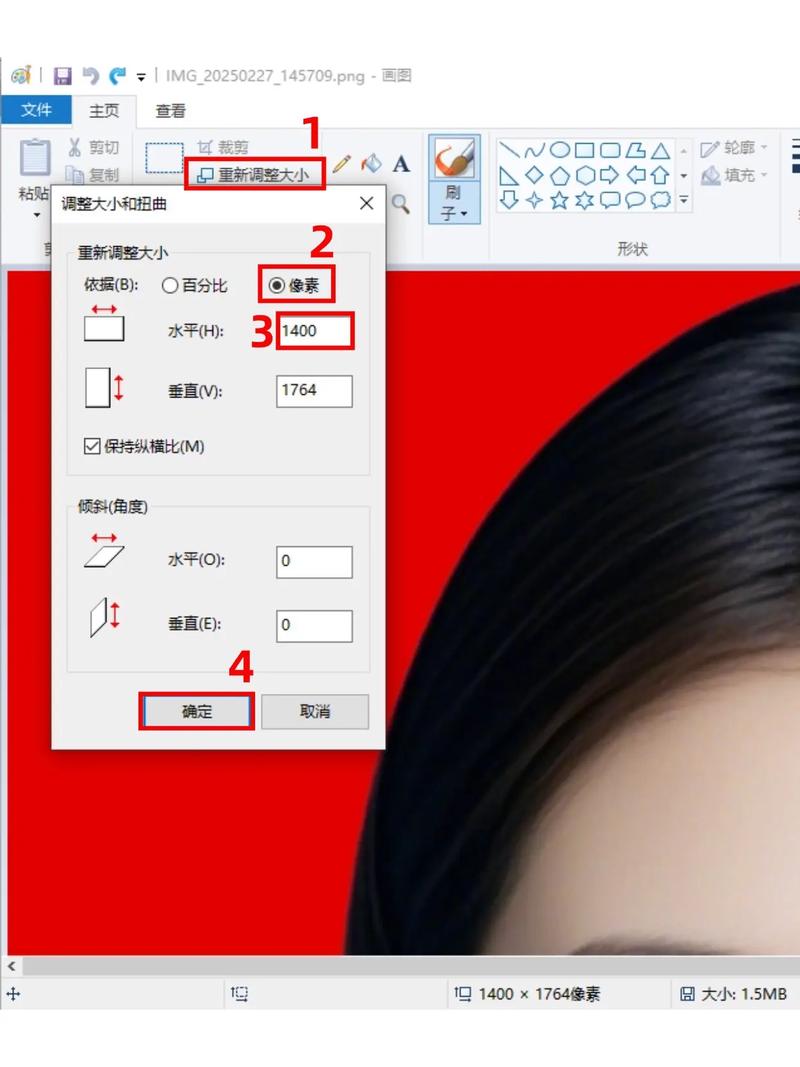The image size is (800, 1067).
Task: Click the Save icon in quick access toolbar
Action: [64, 75]
